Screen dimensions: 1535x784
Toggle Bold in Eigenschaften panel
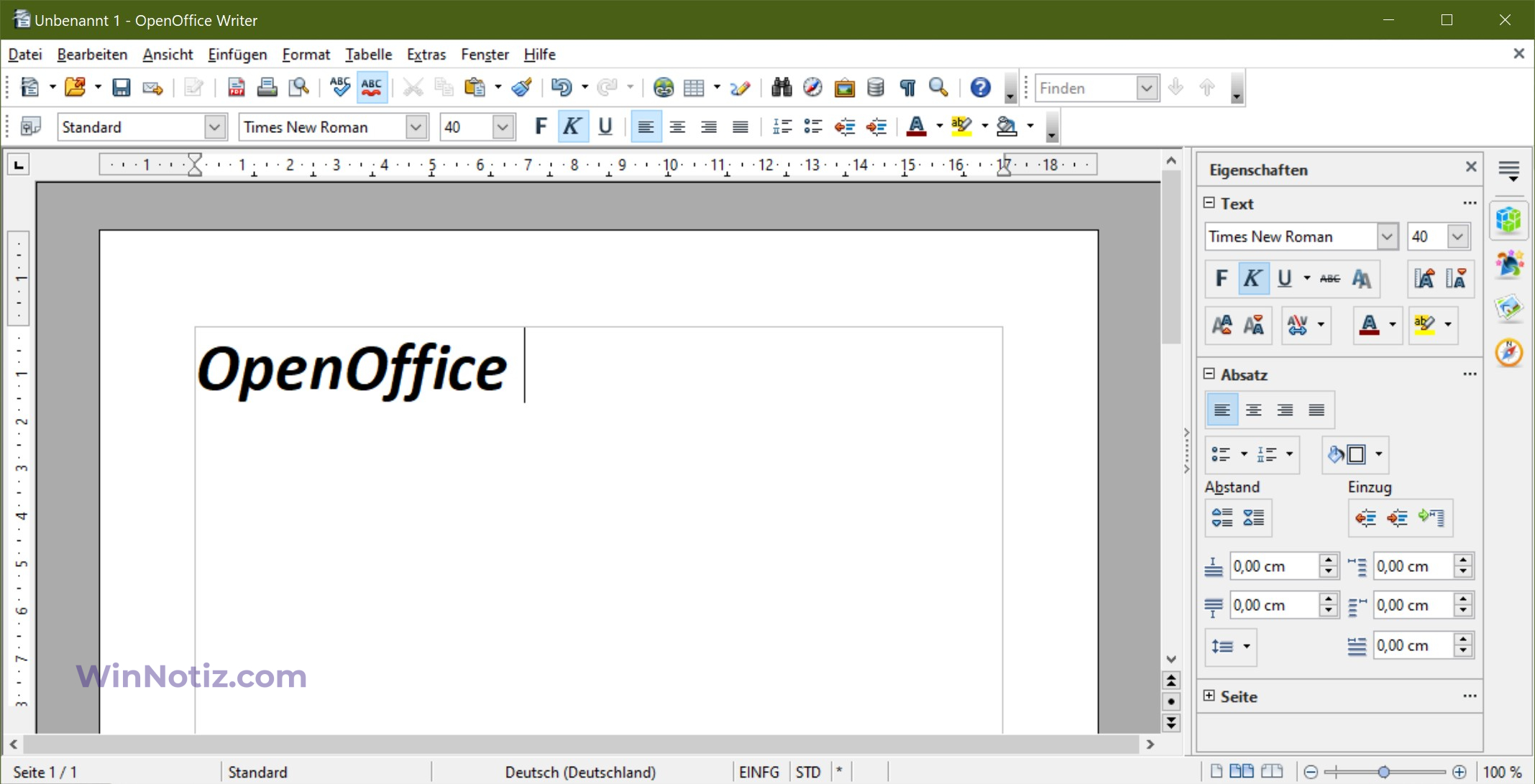point(1222,279)
